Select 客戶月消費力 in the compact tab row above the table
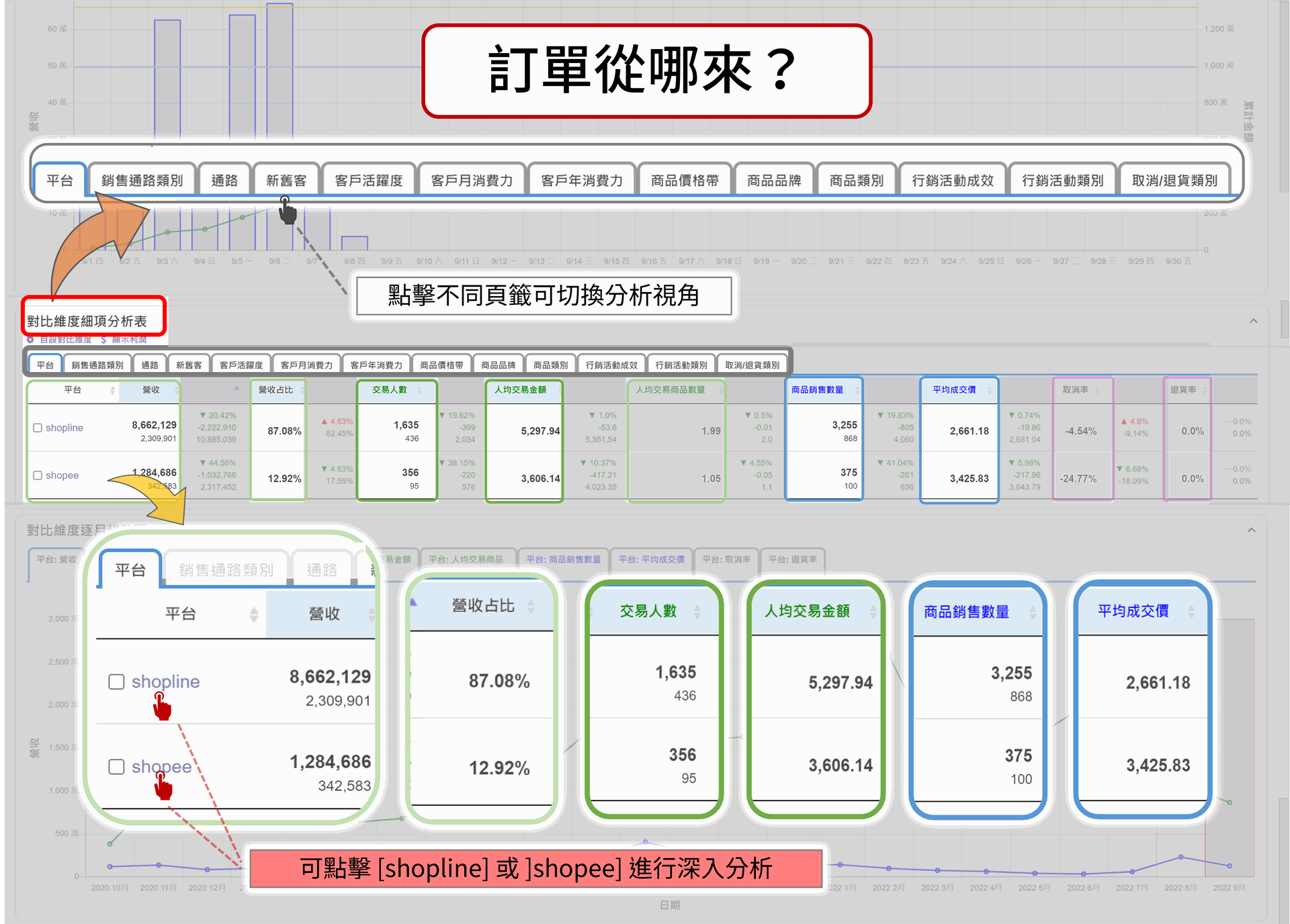The width and height of the screenshot is (1290, 924). click(x=306, y=365)
